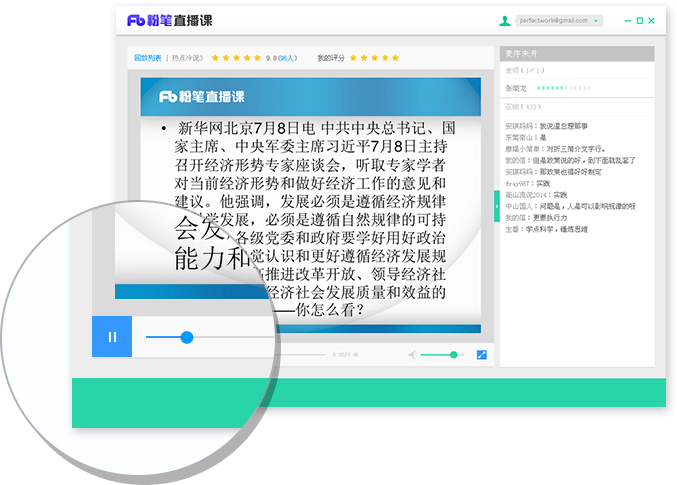Click the last chat message 学点科学
Screen dimensions: 677x485
coord(546,229)
